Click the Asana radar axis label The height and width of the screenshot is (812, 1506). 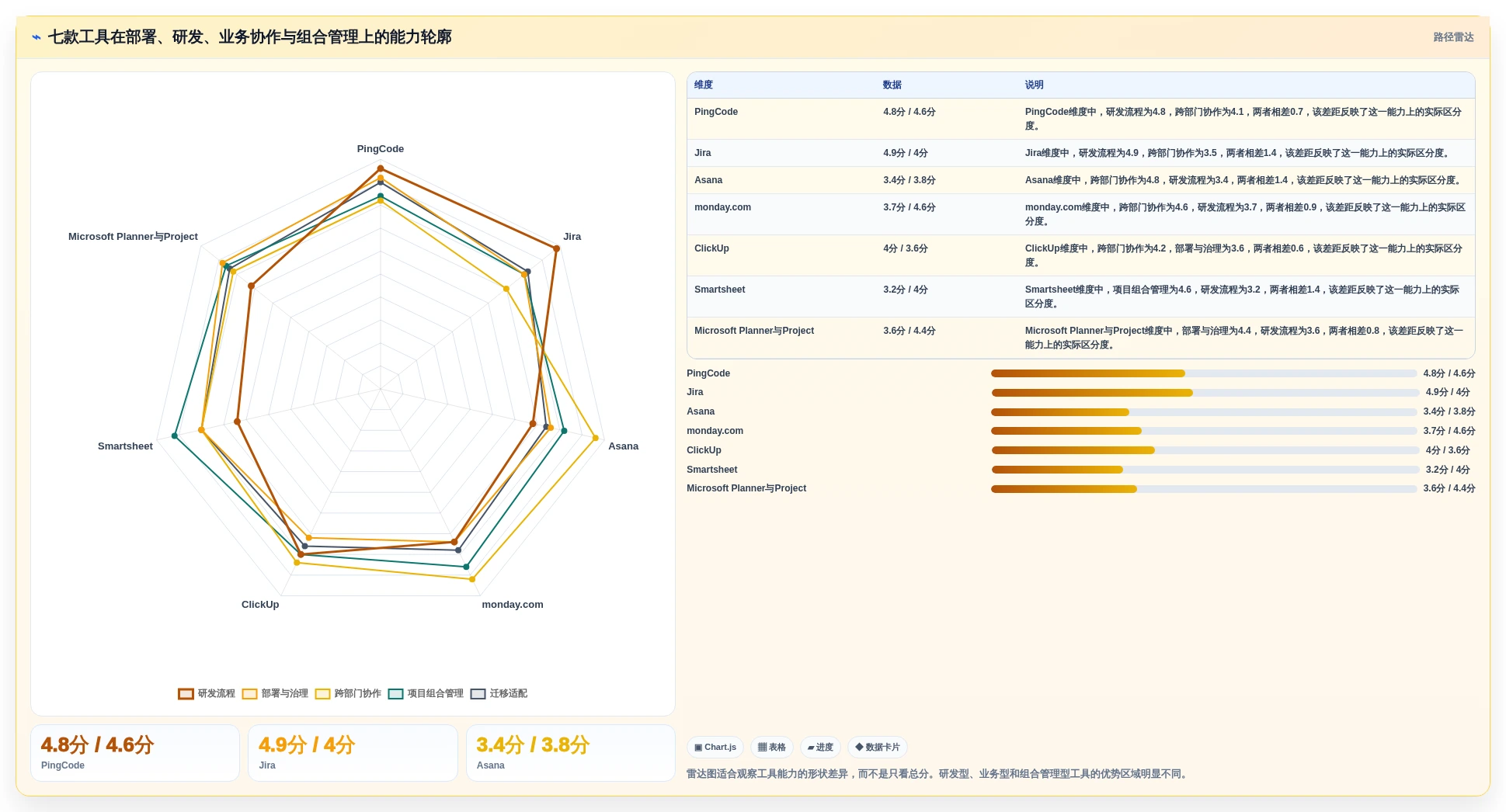624,446
